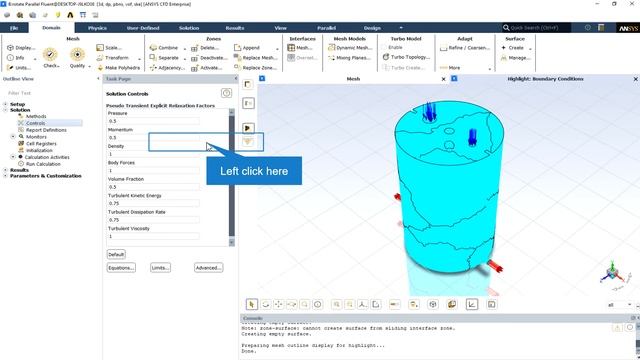This screenshot has width=640, height=360.
Task: Click the Make Polyhedra command
Action: coord(118,68)
